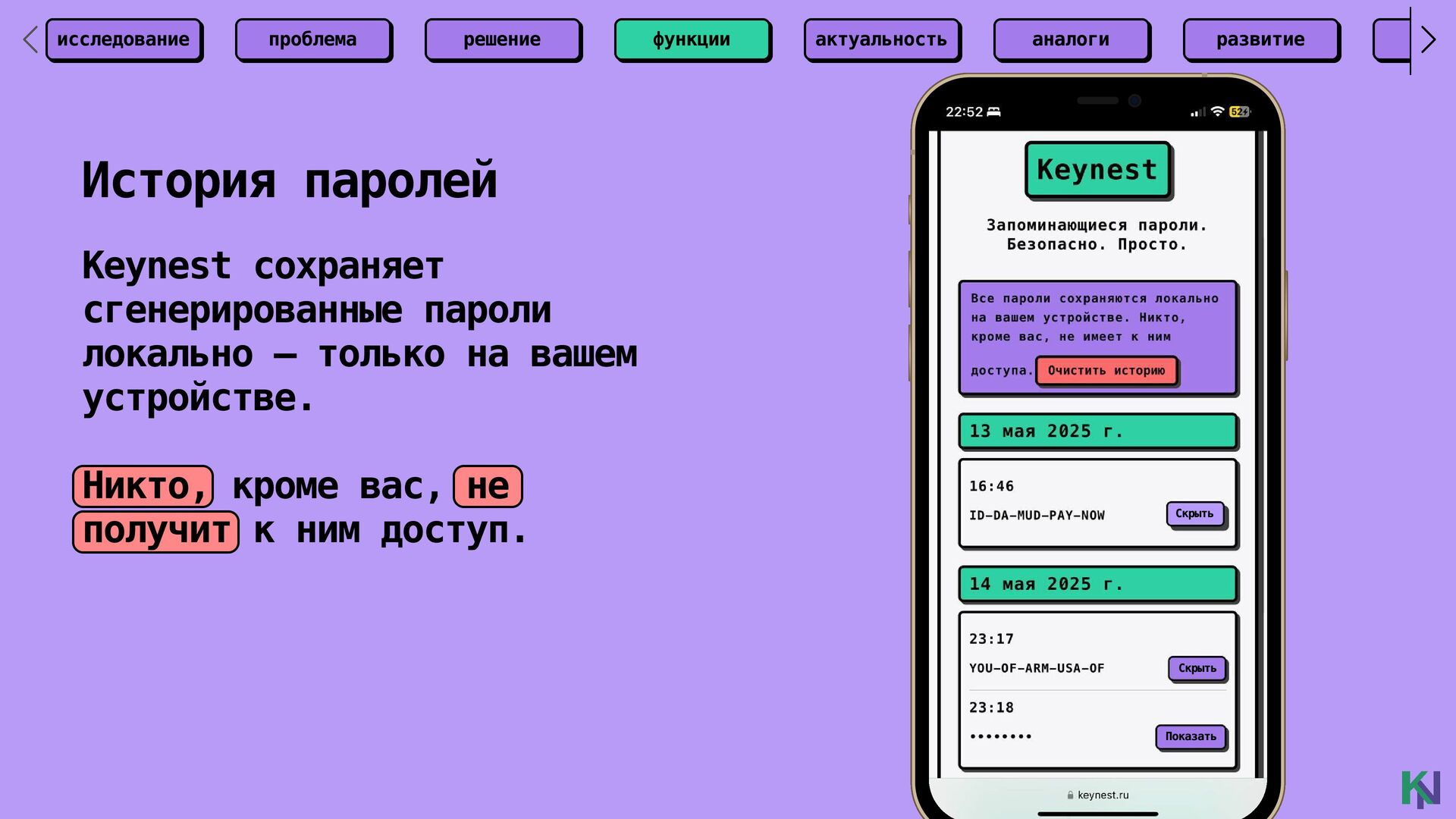Viewport: 1456px width, 819px height.
Task: Click the right arrow navigation chevron
Action: [x=1428, y=39]
